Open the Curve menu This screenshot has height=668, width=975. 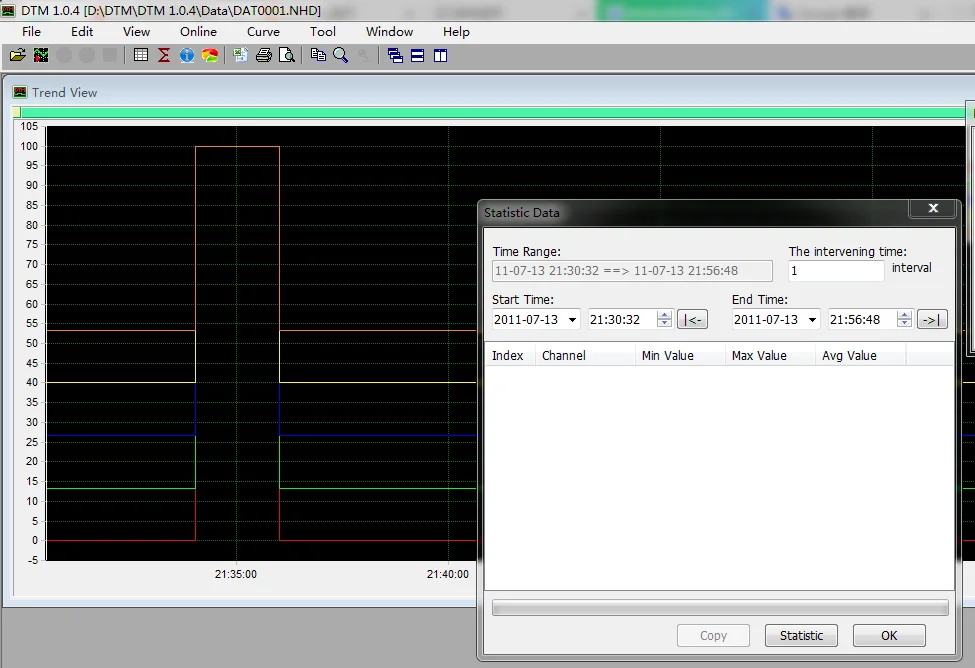(x=263, y=32)
